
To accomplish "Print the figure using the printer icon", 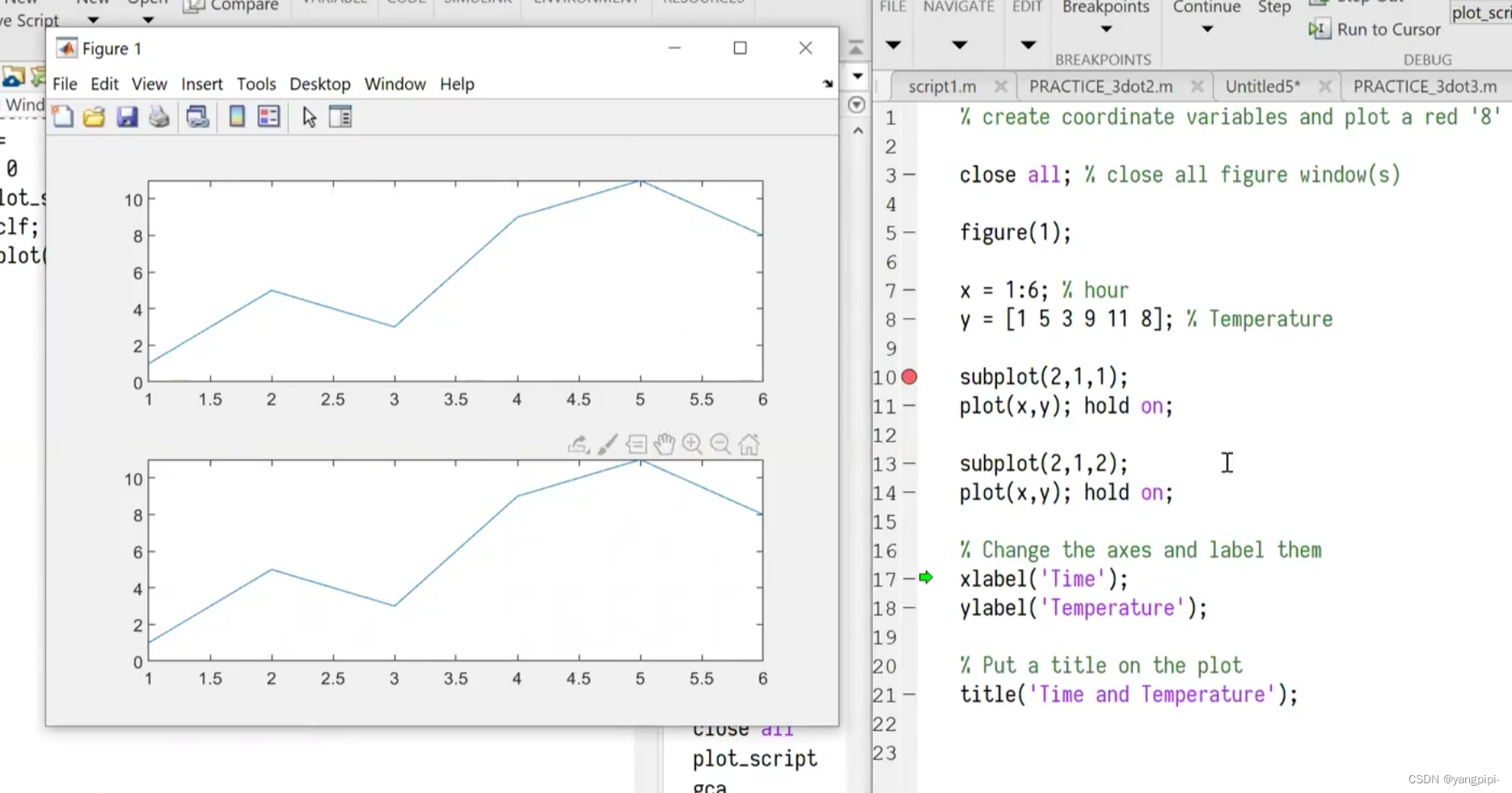I will (159, 117).
